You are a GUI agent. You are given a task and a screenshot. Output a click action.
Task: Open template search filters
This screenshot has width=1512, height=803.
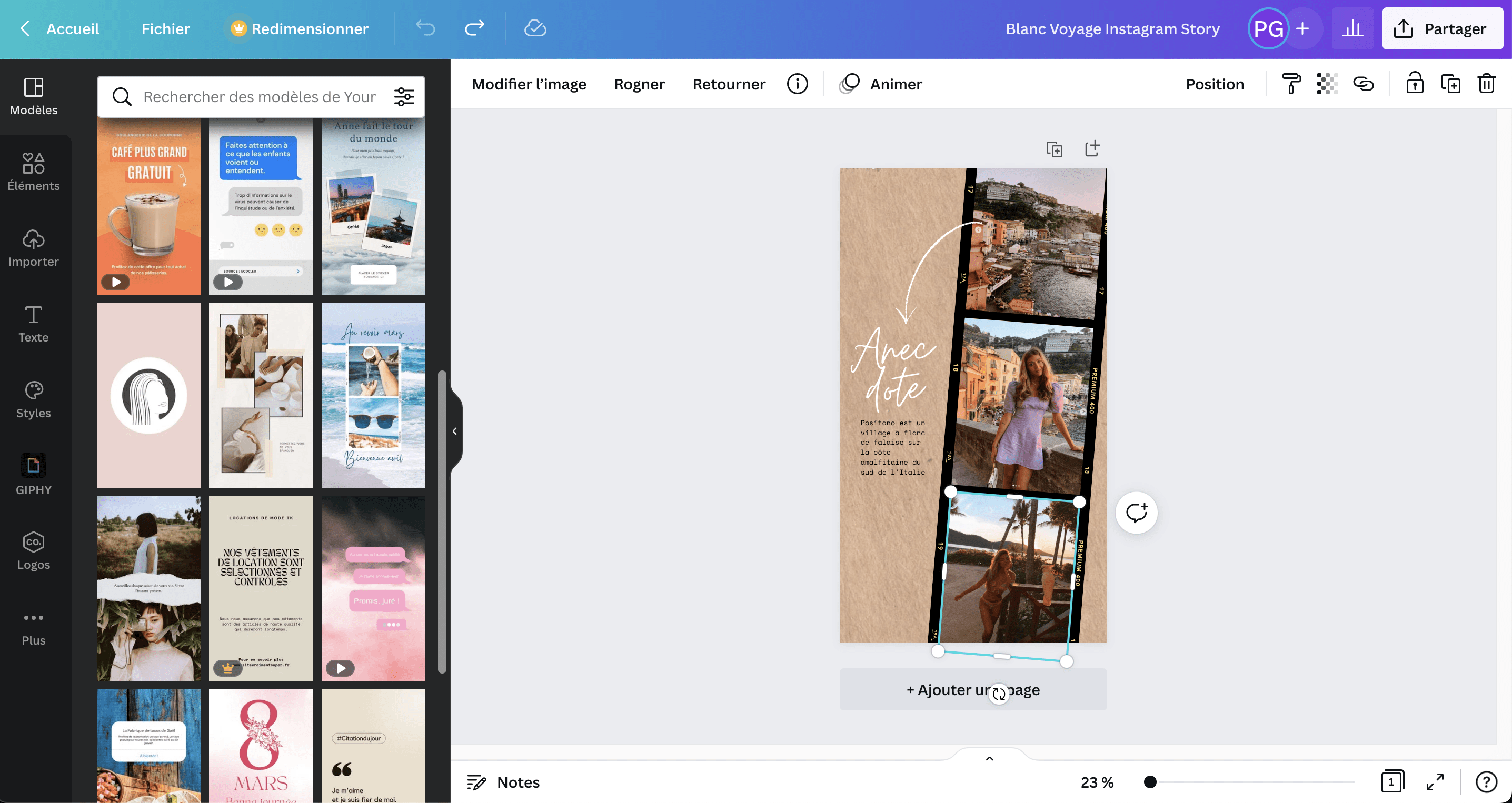click(404, 96)
